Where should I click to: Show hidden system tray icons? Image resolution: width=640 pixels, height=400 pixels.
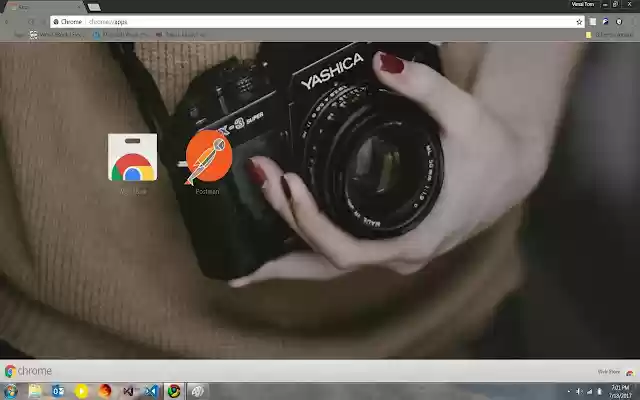click(569, 392)
